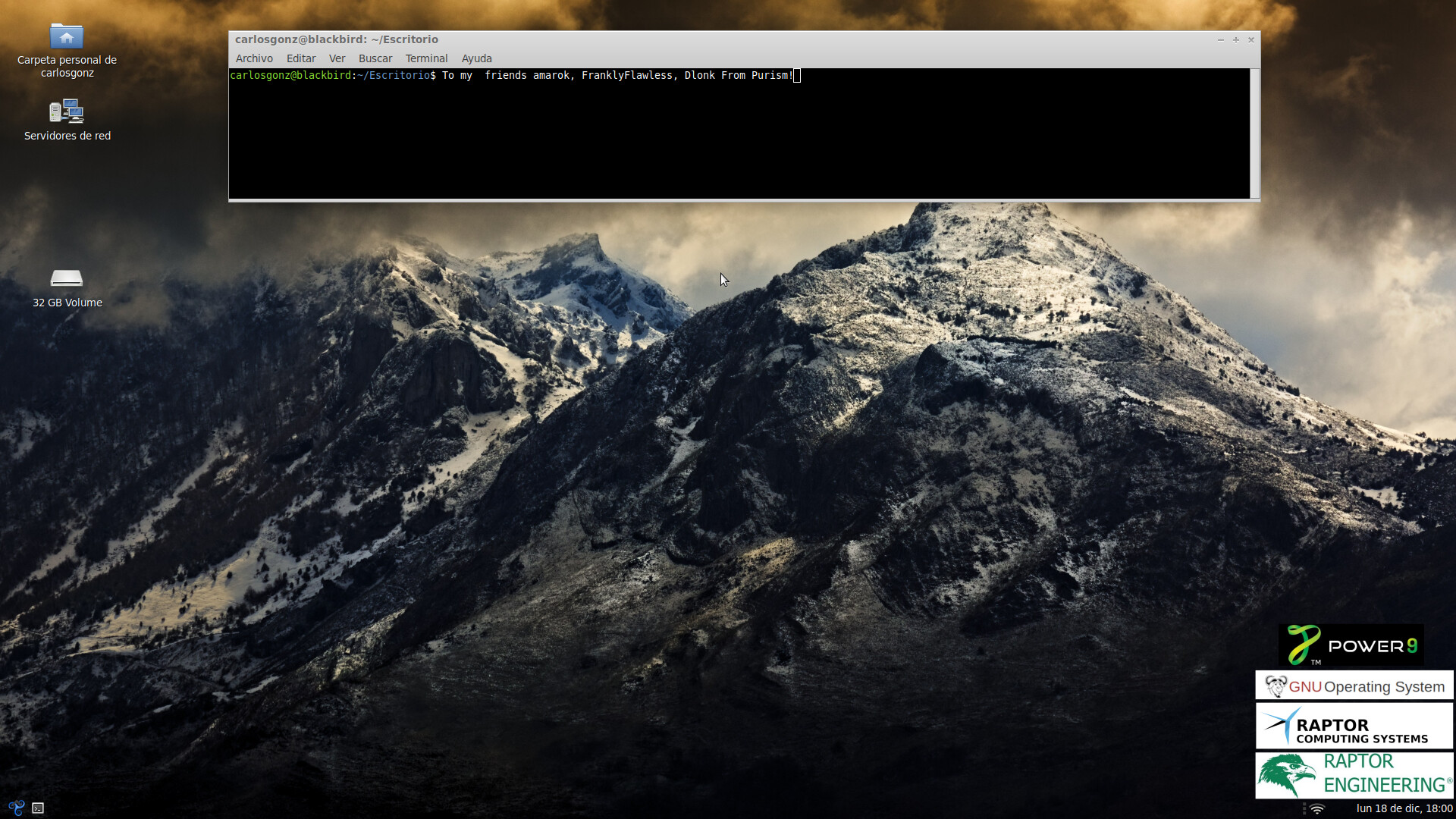Click the date and time clock
Image resolution: width=1456 pixels, height=819 pixels.
[x=1404, y=808]
